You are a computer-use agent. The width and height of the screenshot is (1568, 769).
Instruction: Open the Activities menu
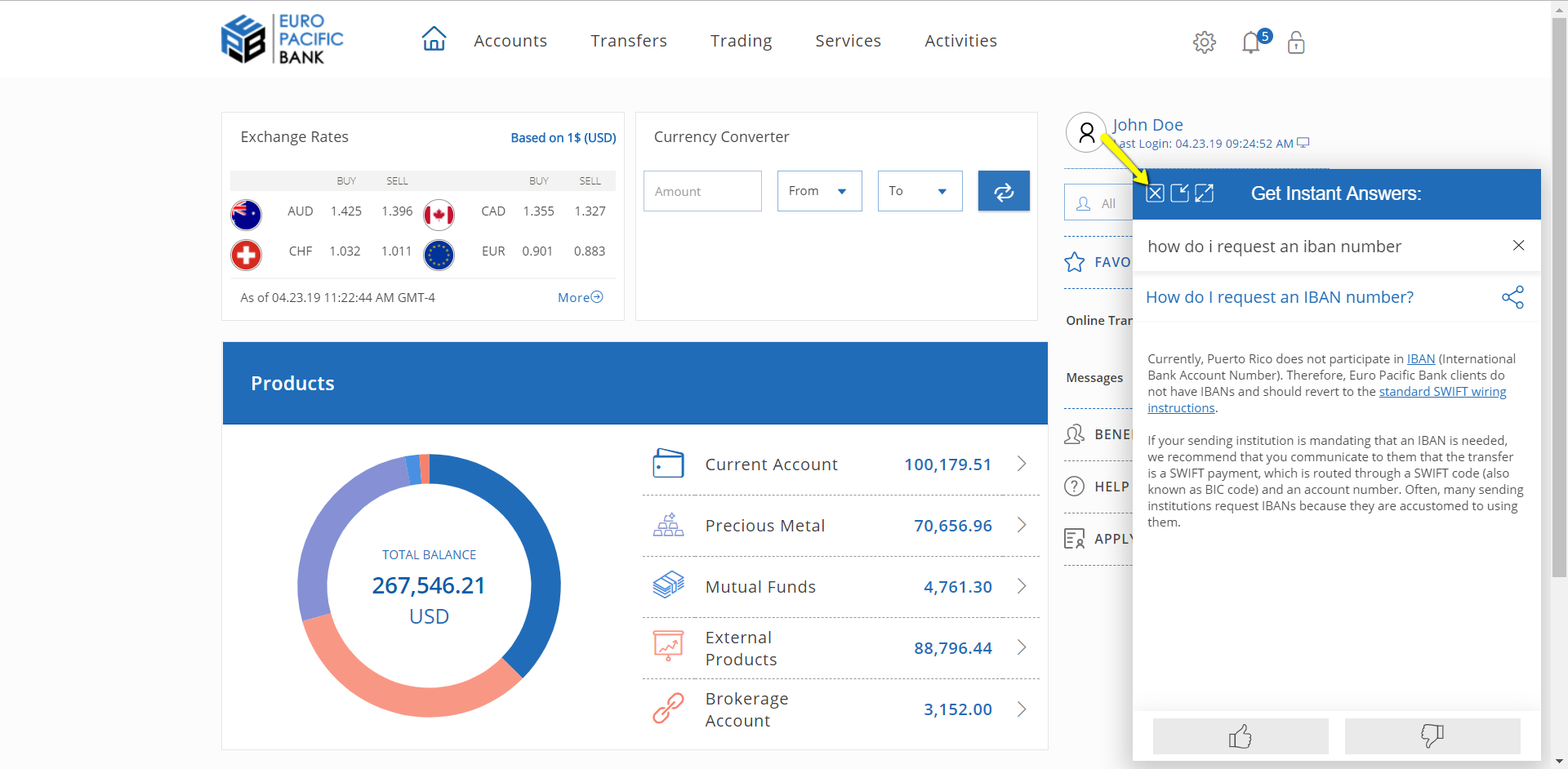[960, 41]
